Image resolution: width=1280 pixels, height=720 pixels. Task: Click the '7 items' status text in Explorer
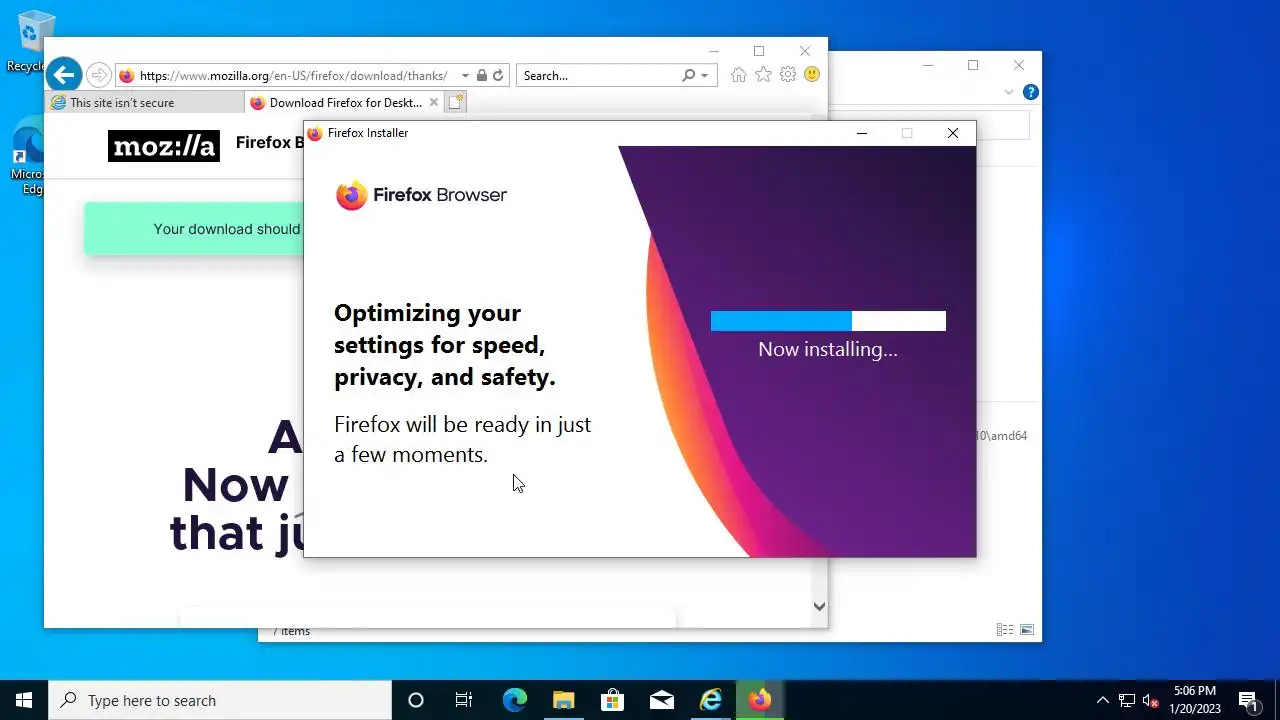[x=291, y=631]
